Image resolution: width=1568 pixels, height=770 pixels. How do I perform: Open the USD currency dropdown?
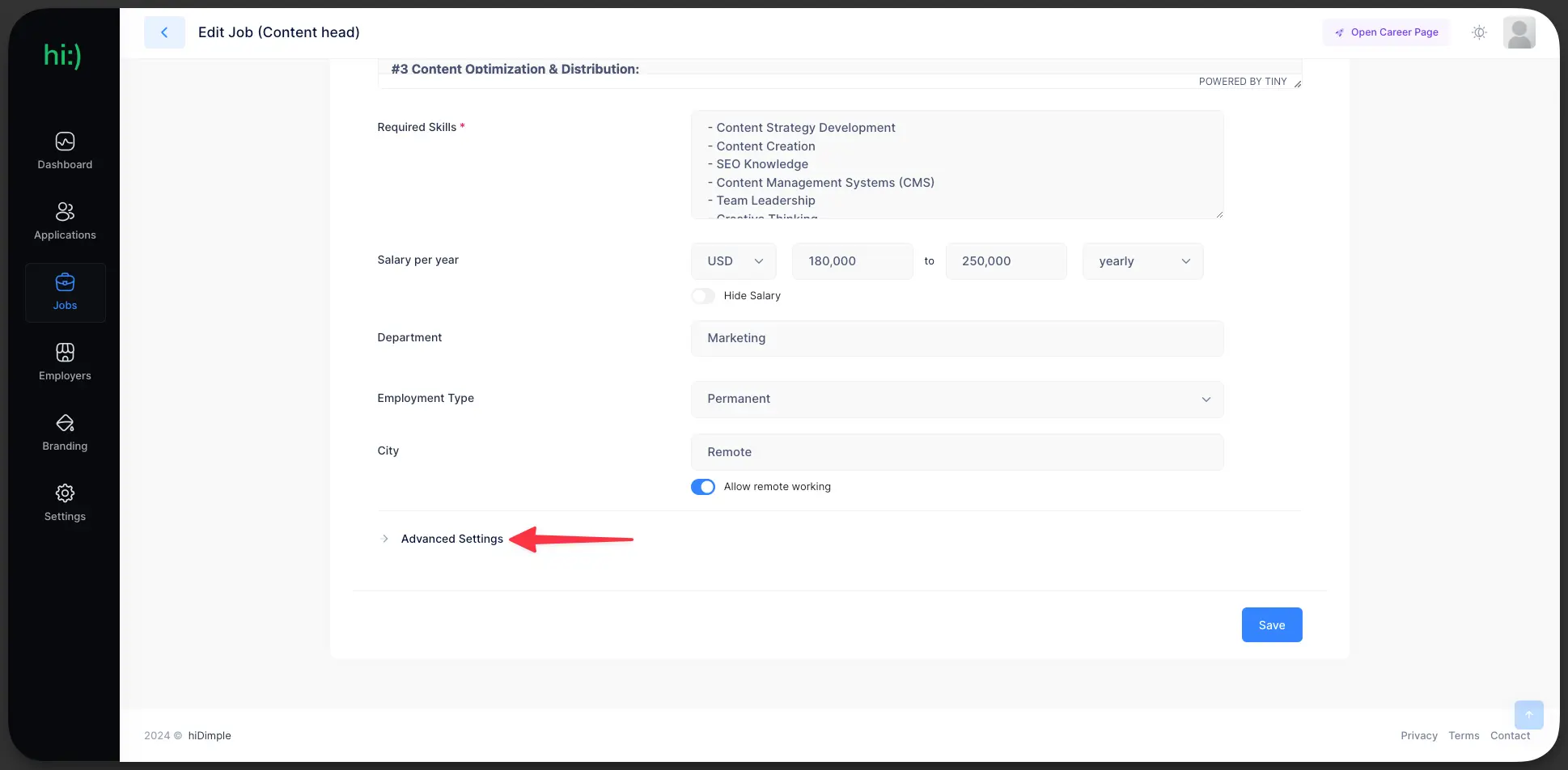tap(734, 261)
